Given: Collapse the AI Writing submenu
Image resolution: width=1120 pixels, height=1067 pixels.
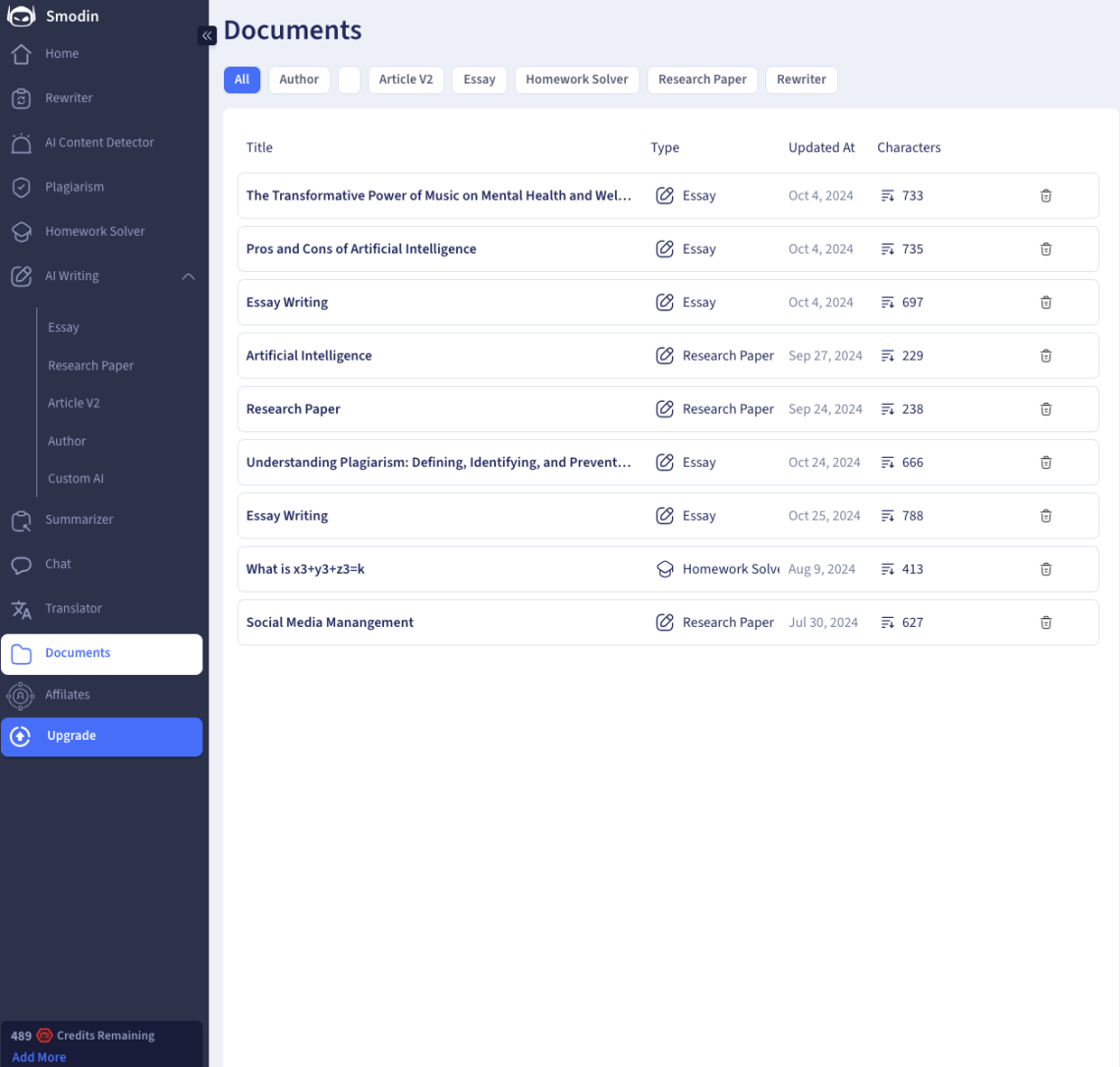Looking at the screenshot, I should [188, 276].
